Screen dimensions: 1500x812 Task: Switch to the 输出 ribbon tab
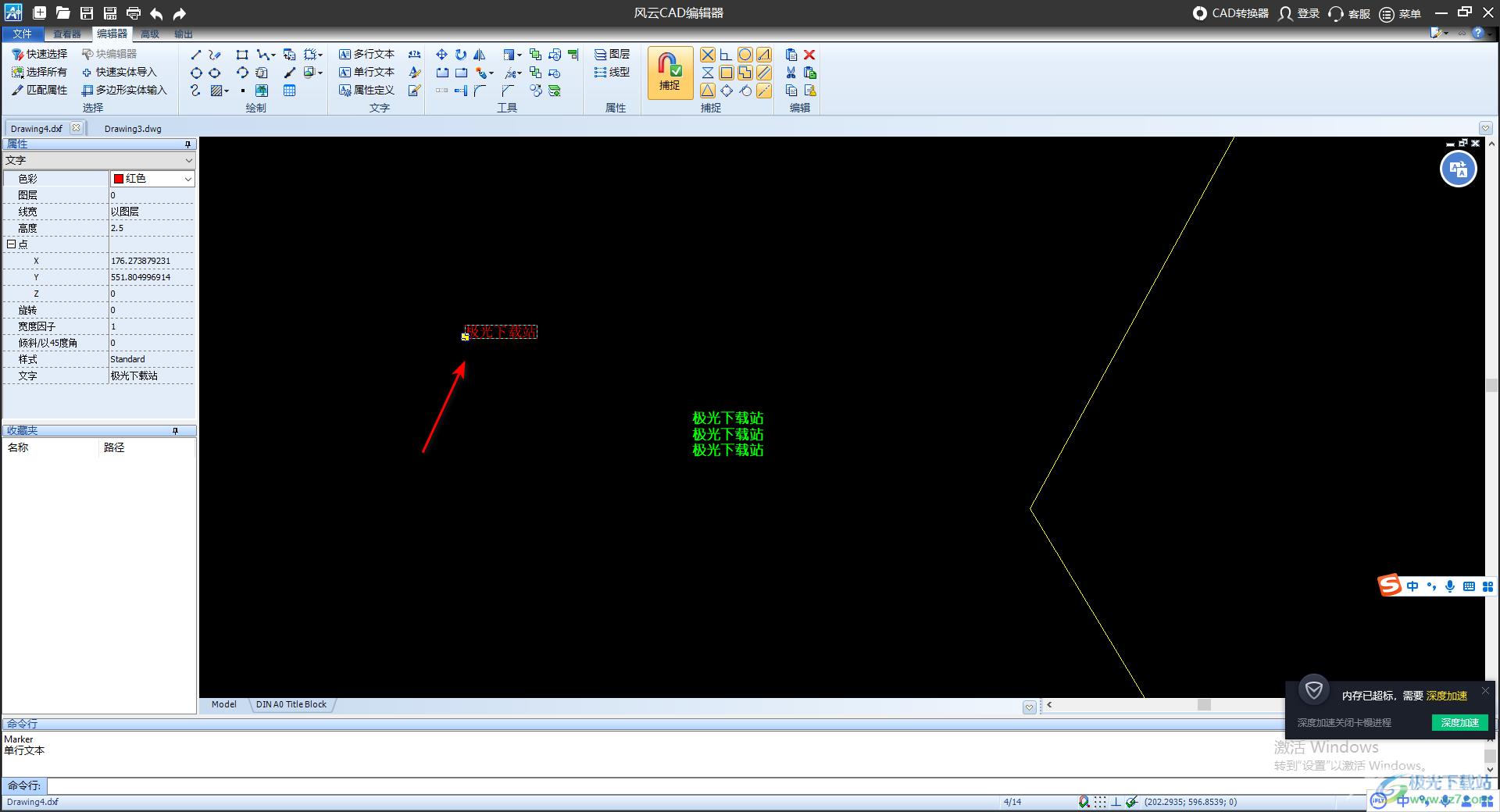184,34
